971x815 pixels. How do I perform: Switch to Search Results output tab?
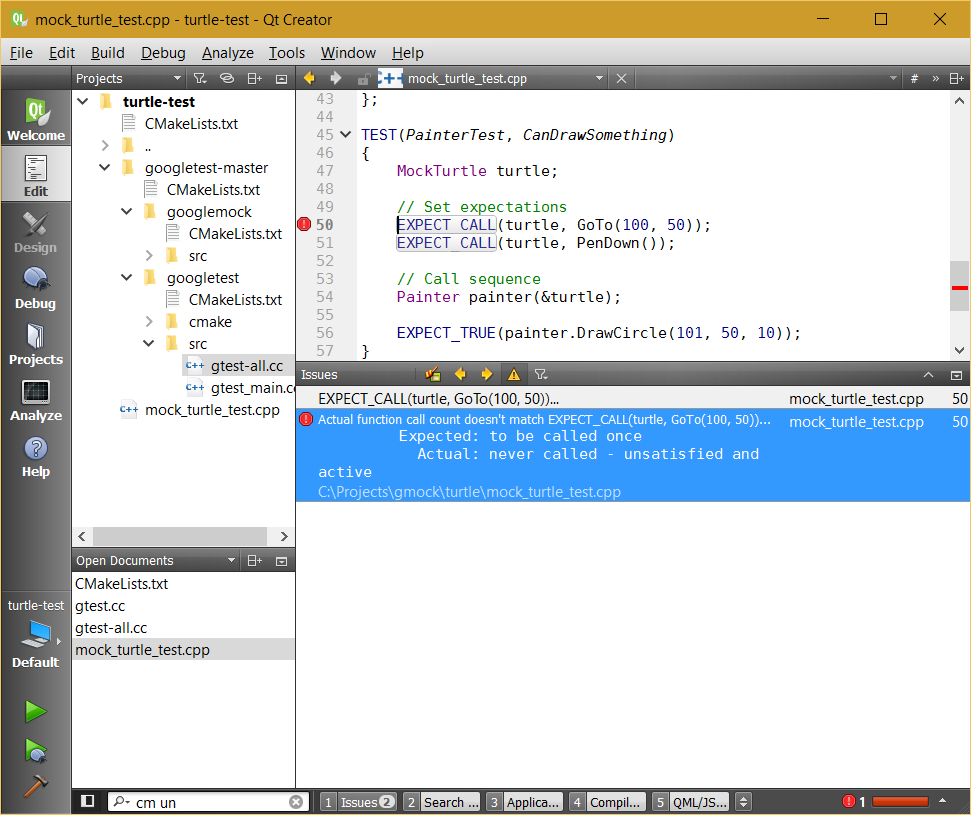click(442, 802)
